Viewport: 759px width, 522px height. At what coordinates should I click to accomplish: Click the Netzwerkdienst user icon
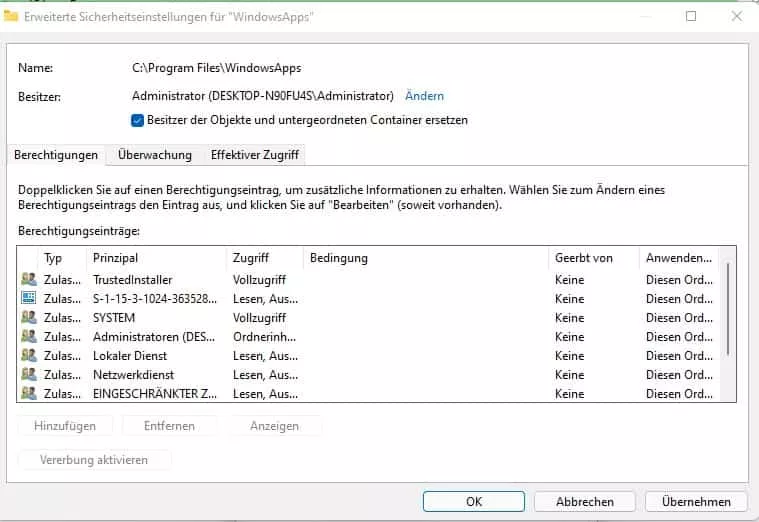[29, 374]
